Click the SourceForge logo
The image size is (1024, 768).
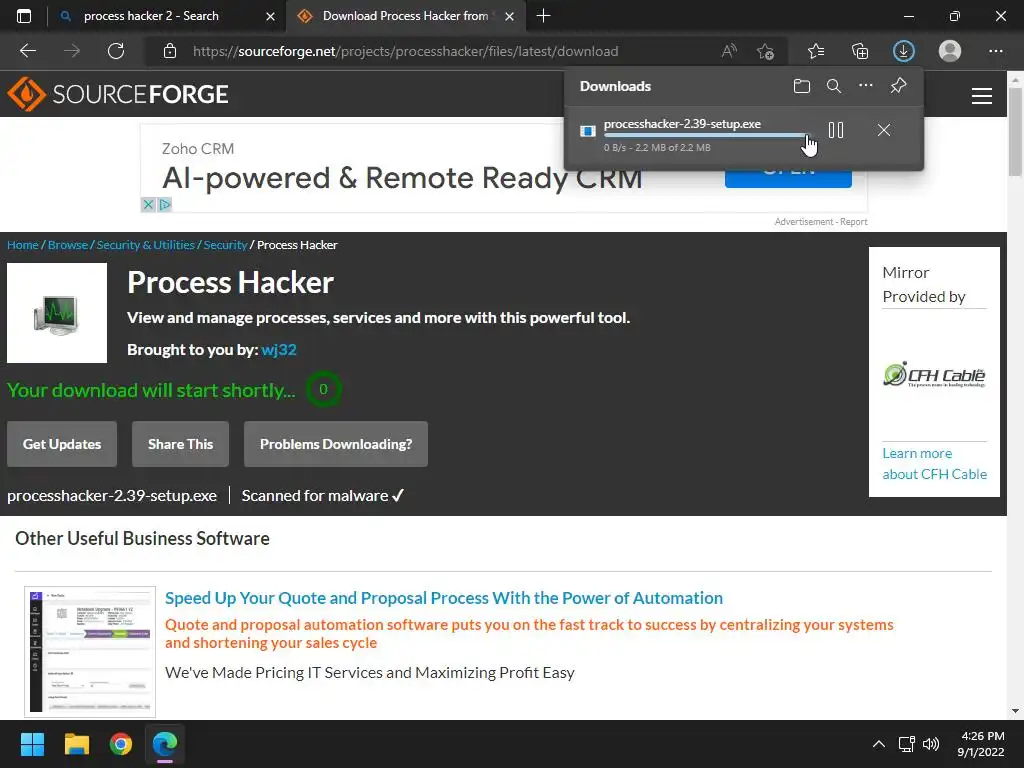point(118,94)
